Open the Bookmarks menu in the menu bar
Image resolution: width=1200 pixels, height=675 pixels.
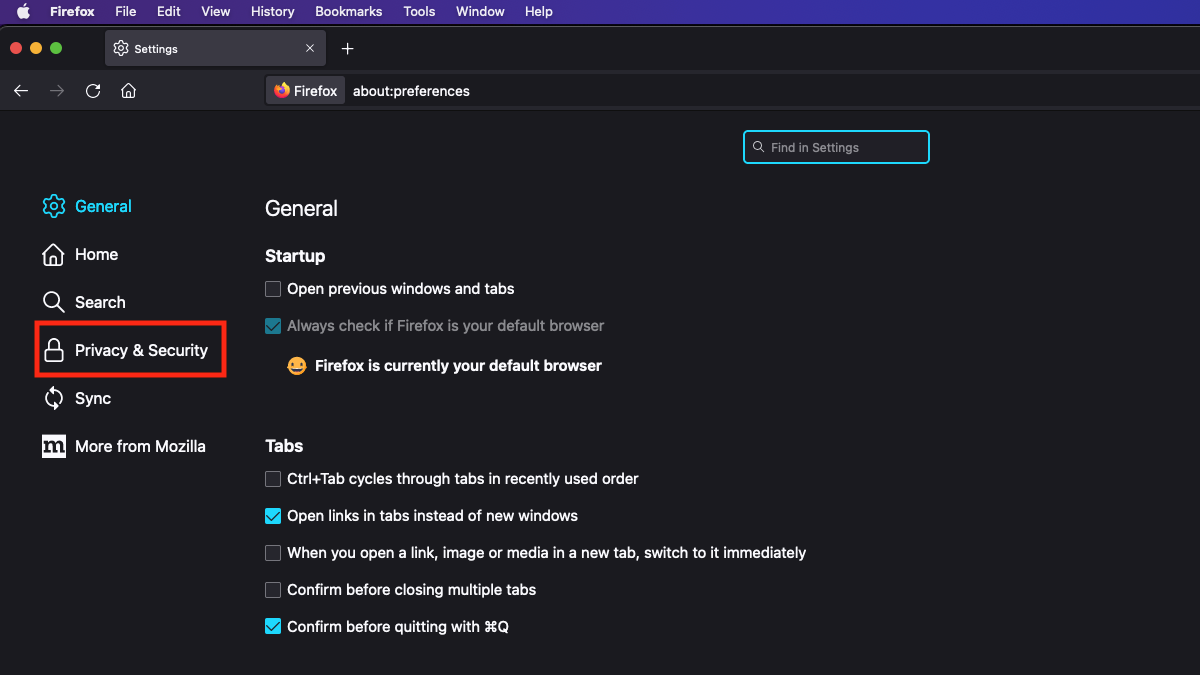tap(348, 12)
